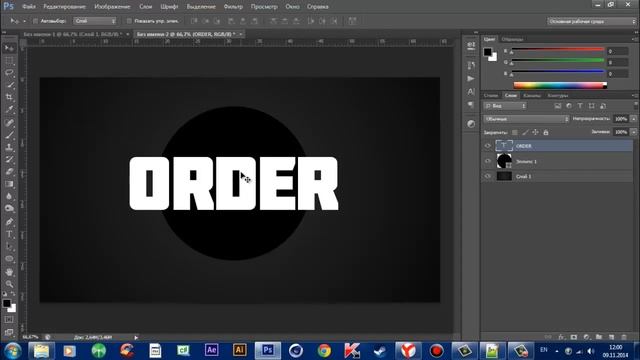Open the layer blend mode dropdown
Viewport: 640px width, 360px height.
526,119
